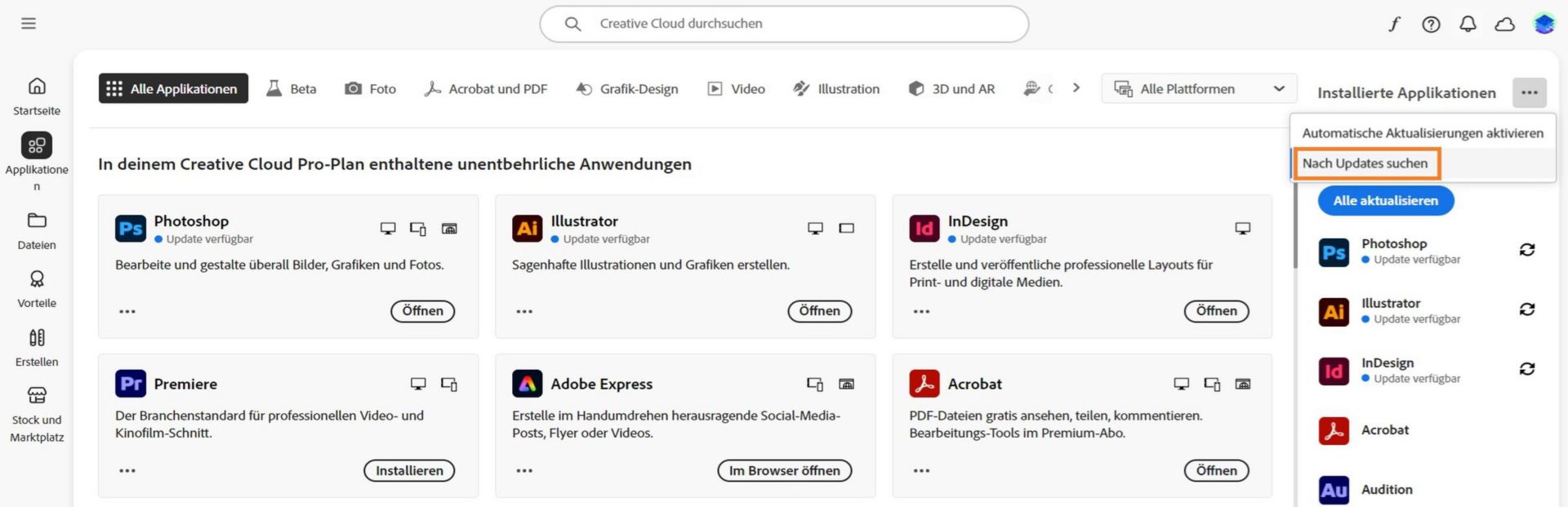Open Erstellen in the sidebar
This screenshot has width=1568, height=507.
point(37,348)
